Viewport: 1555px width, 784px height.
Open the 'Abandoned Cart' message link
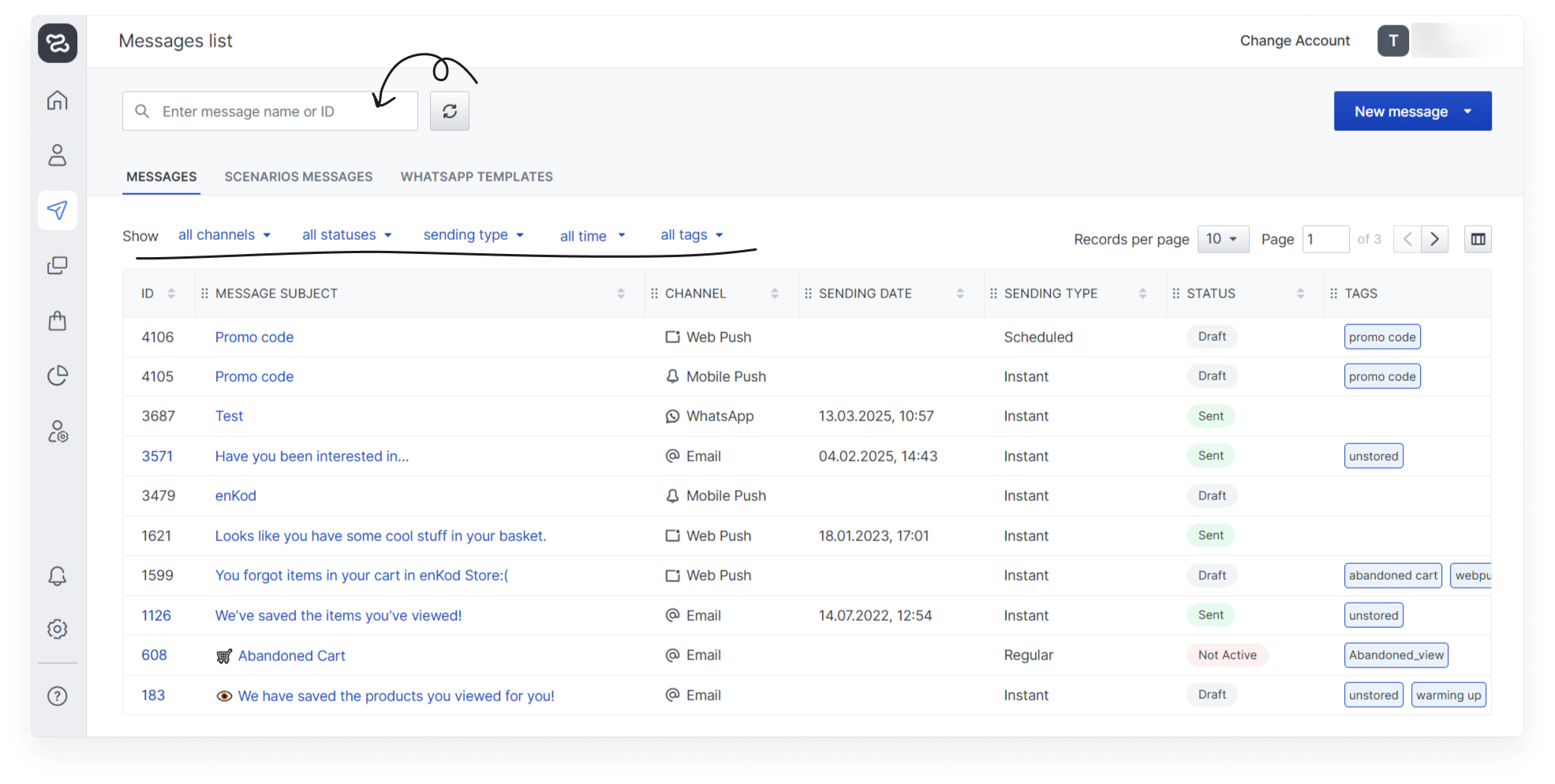291,655
